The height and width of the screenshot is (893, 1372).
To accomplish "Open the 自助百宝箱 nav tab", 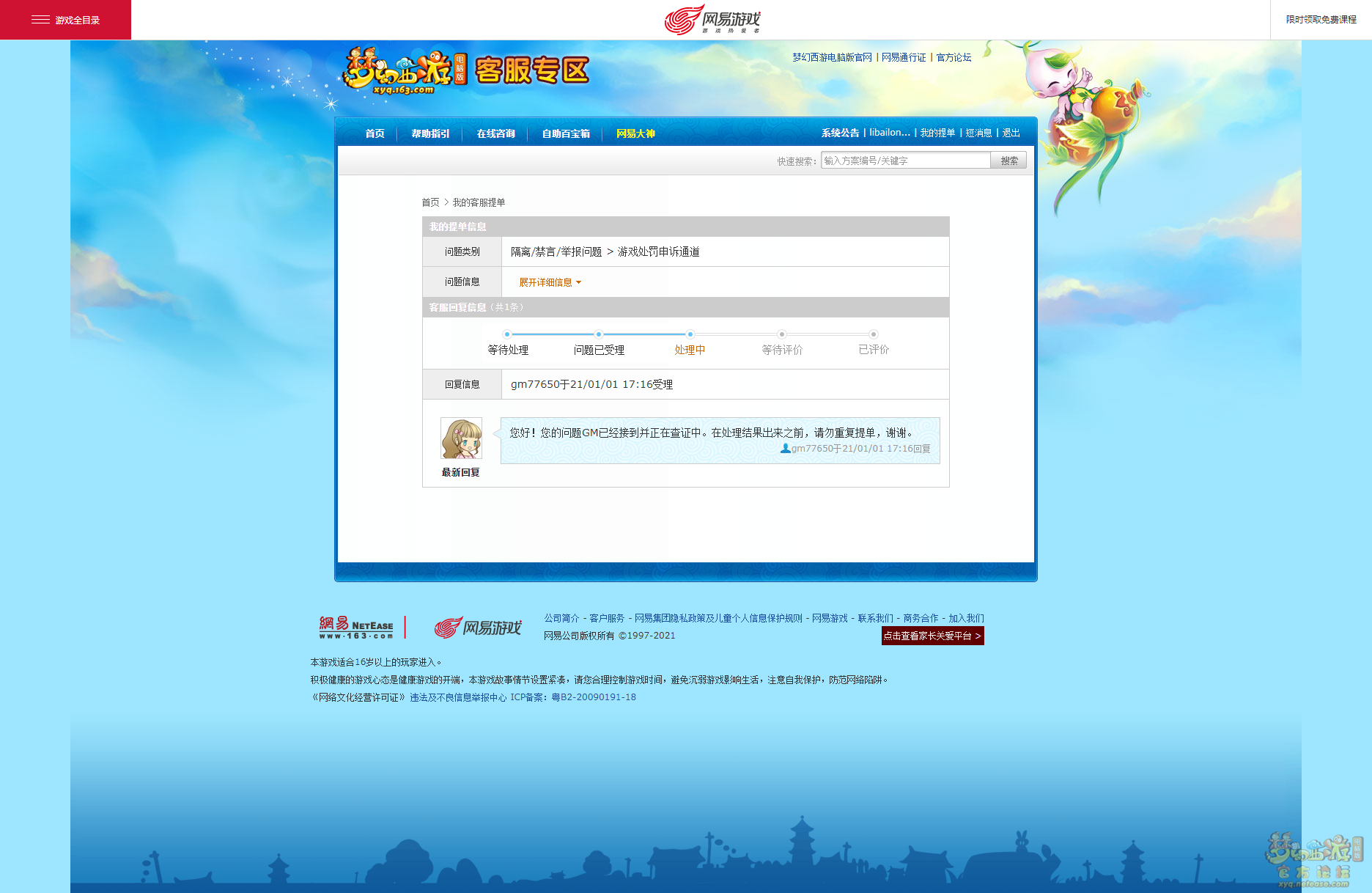I will 566,133.
